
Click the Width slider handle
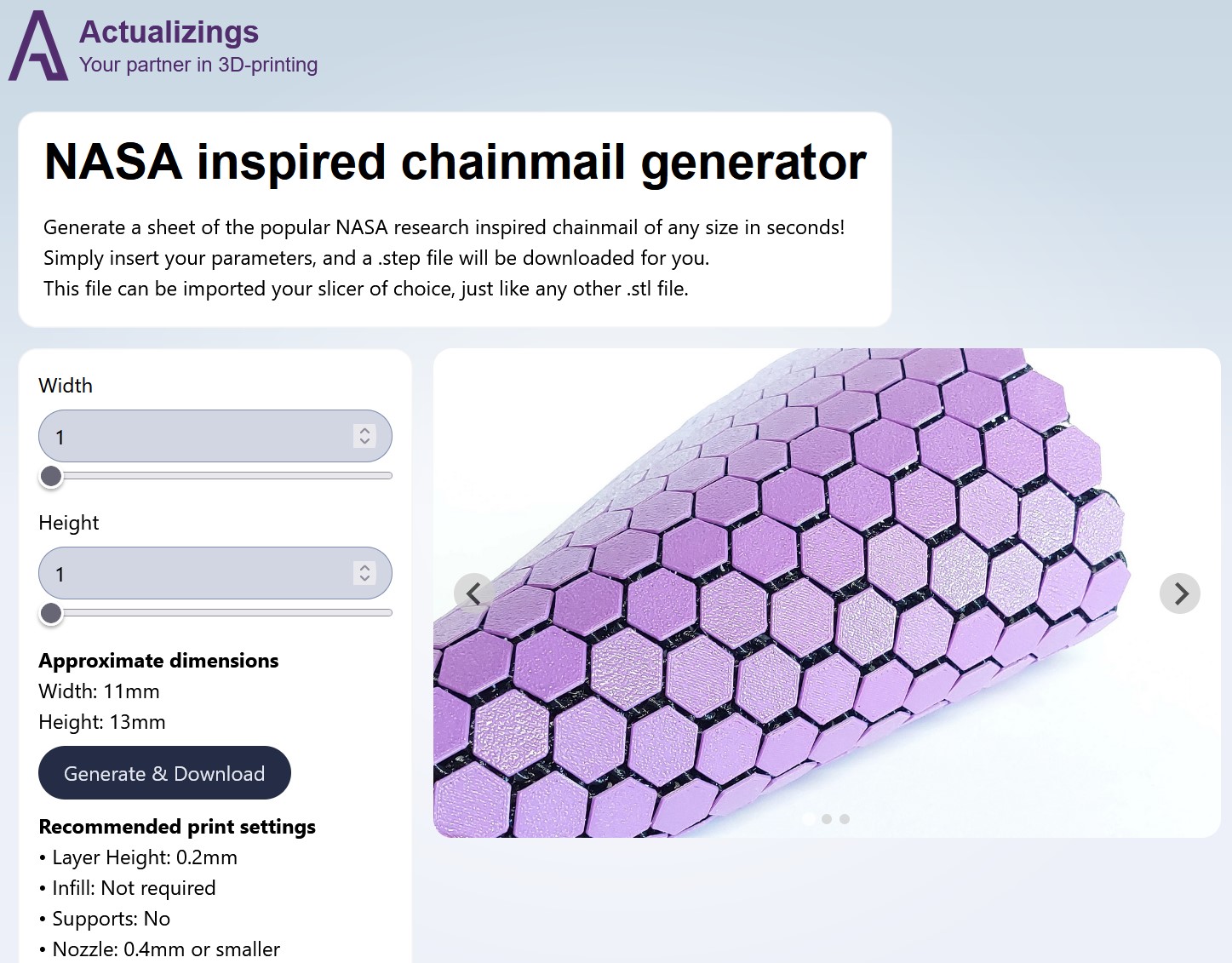(x=51, y=476)
